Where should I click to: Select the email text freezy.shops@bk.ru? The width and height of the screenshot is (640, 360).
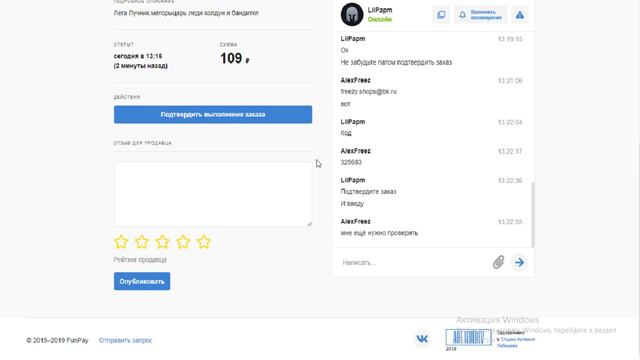click(369, 92)
